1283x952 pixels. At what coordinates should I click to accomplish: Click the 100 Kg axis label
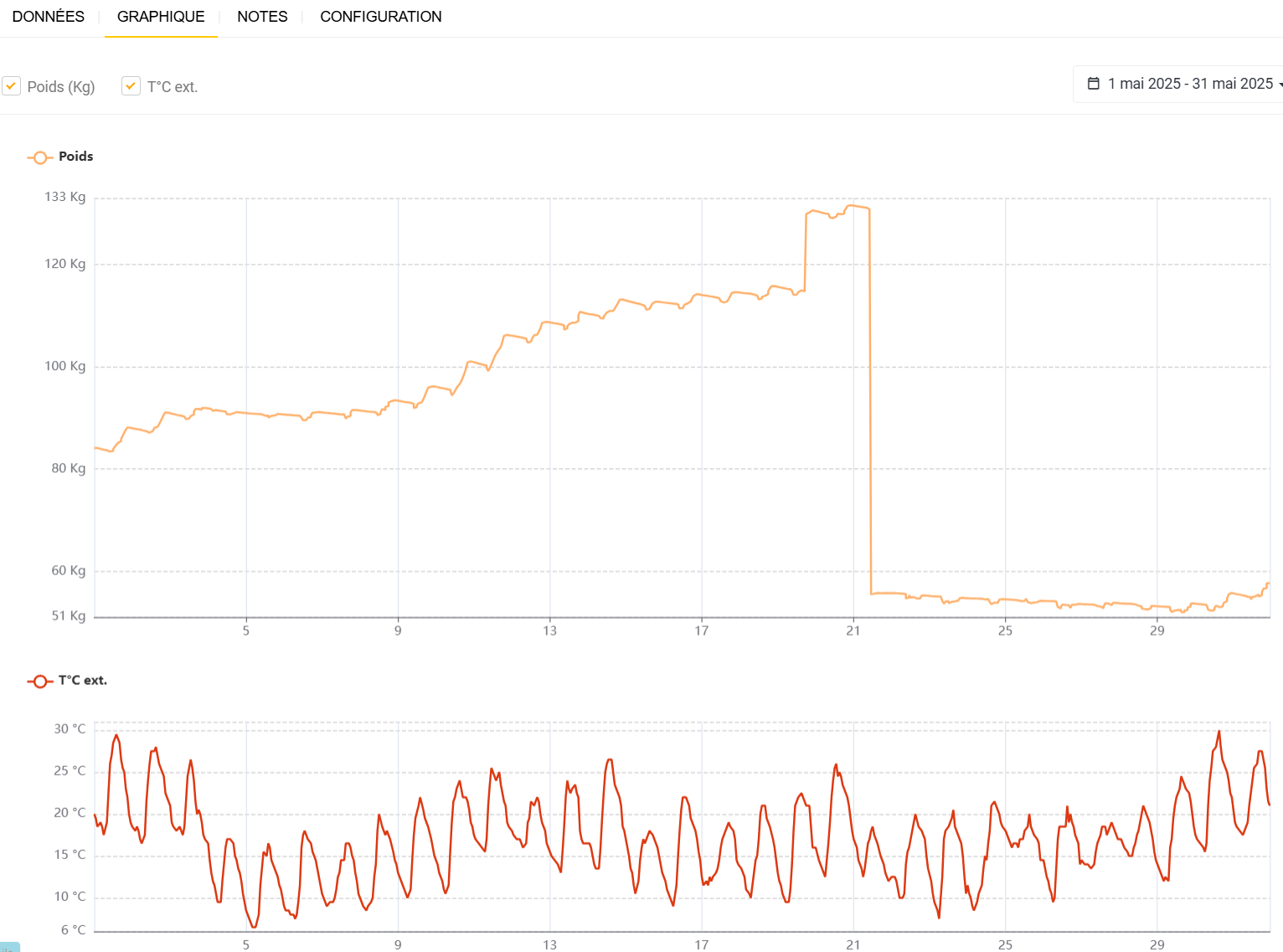point(65,366)
